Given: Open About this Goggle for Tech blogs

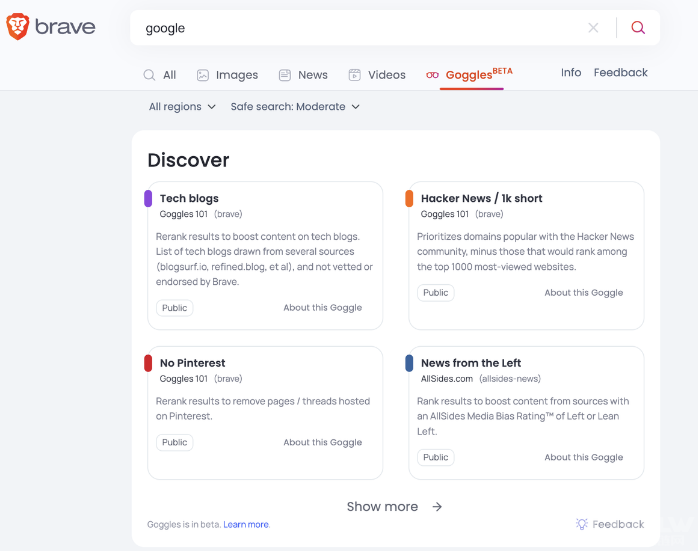Looking at the screenshot, I should (x=323, y=308).
